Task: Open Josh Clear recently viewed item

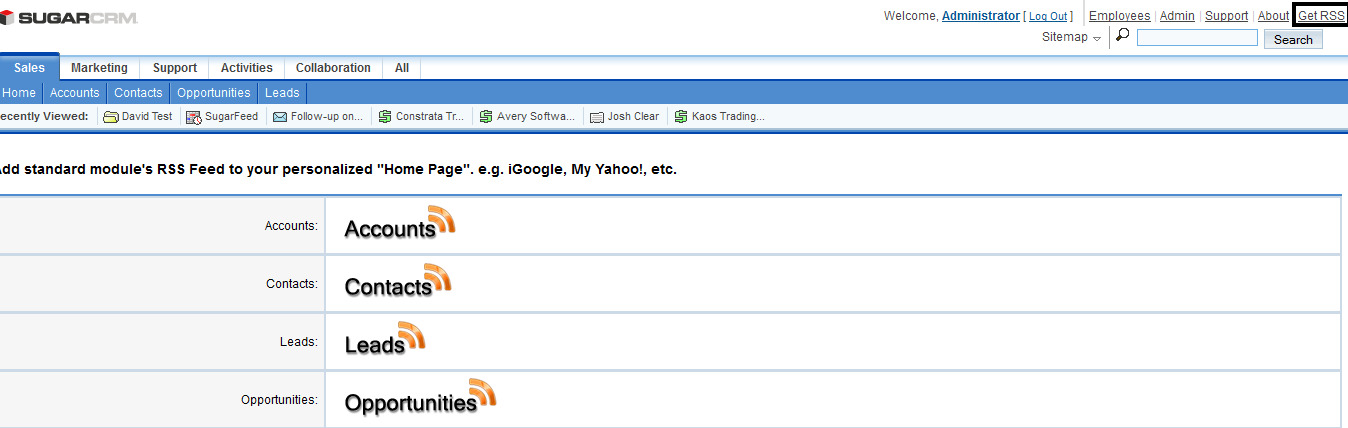Action: point(625,116)
